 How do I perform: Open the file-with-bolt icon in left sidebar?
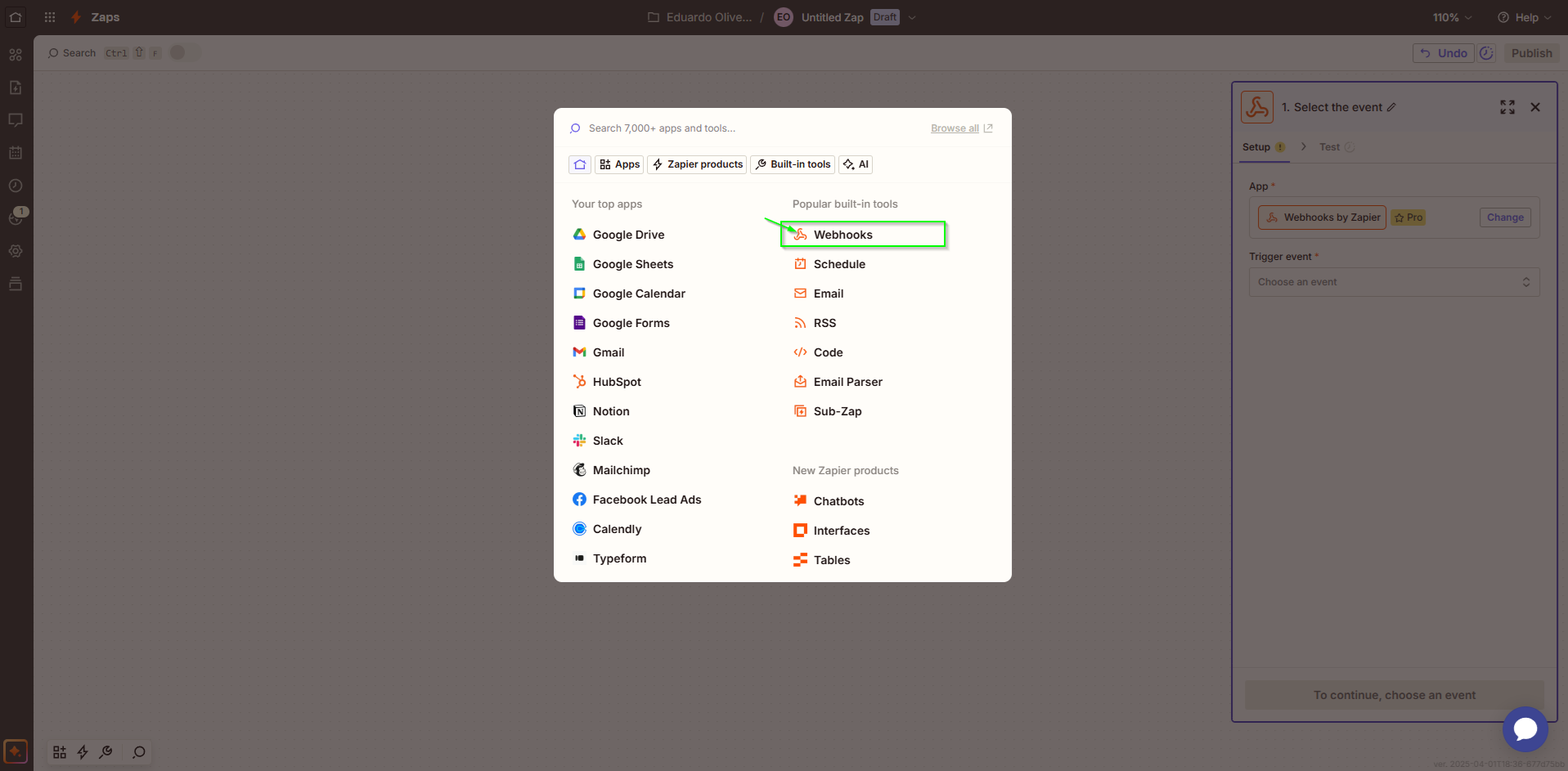(x=16, y=87)
